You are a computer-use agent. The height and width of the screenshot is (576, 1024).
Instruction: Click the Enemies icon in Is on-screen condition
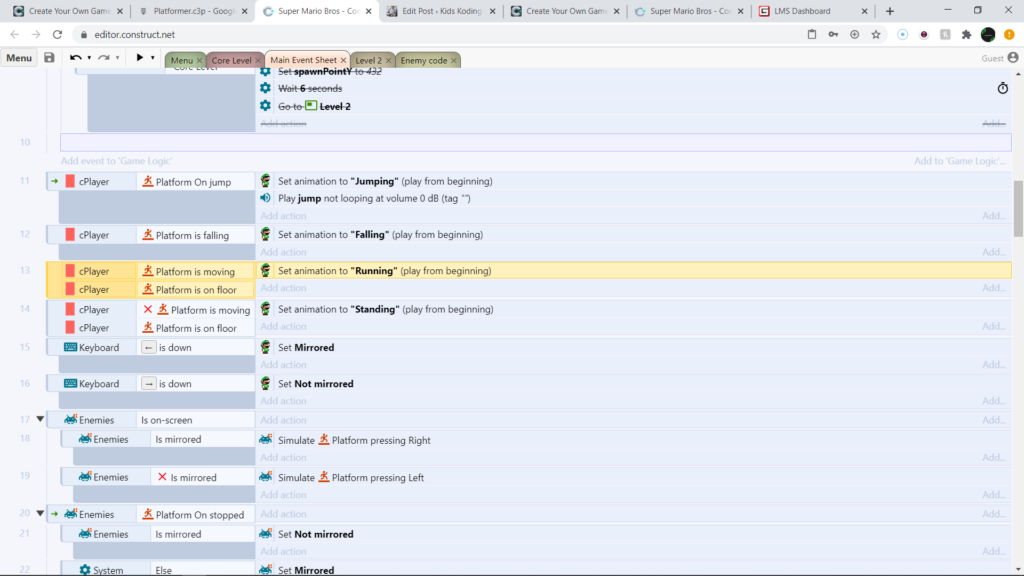tap(71, 420)
